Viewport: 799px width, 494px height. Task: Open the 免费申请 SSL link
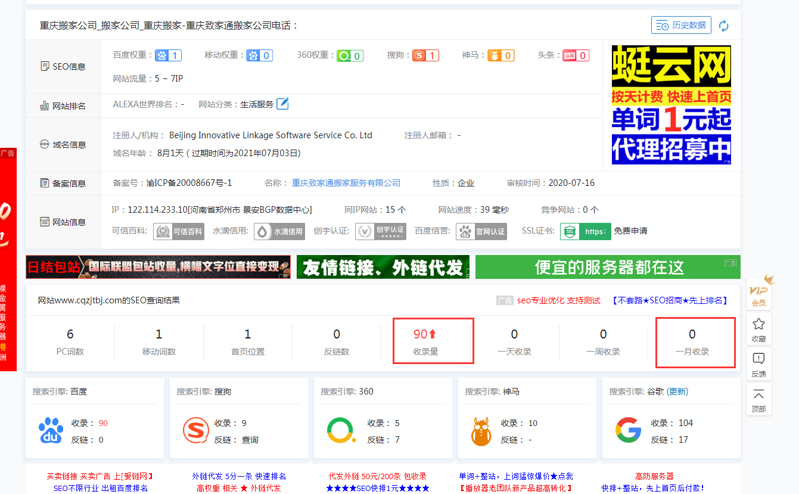(x=630, y=231)
